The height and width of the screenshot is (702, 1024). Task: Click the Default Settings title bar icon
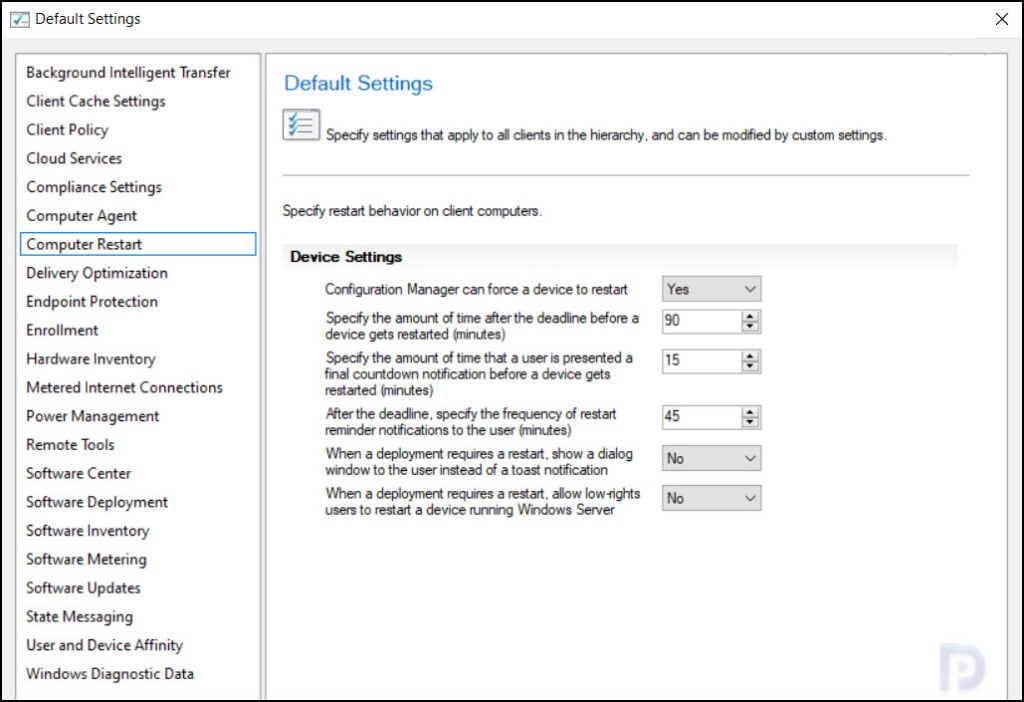[20, 19]
